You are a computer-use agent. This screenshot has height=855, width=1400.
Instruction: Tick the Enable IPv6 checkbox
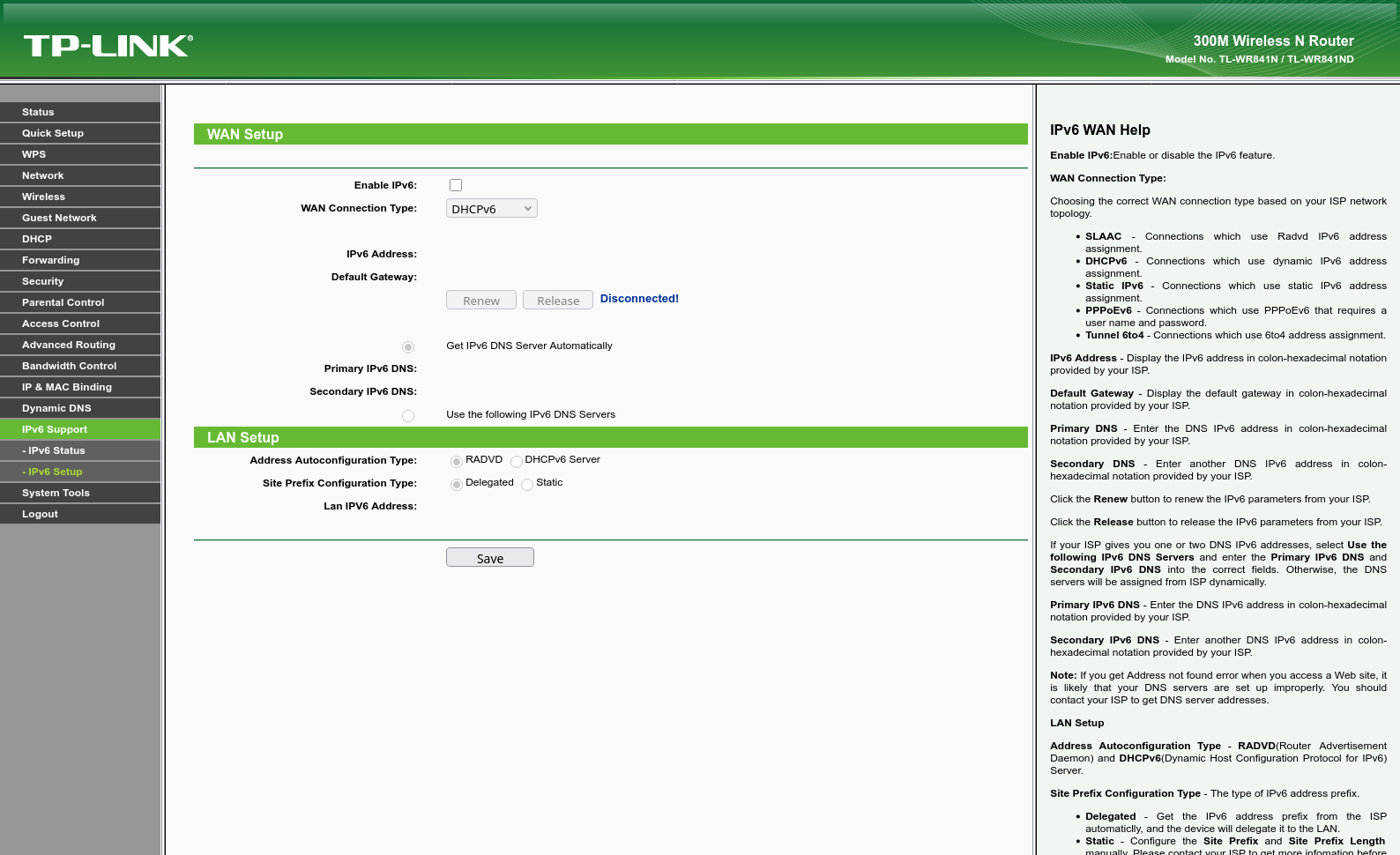pyautogui.click(x=456, y=185)
